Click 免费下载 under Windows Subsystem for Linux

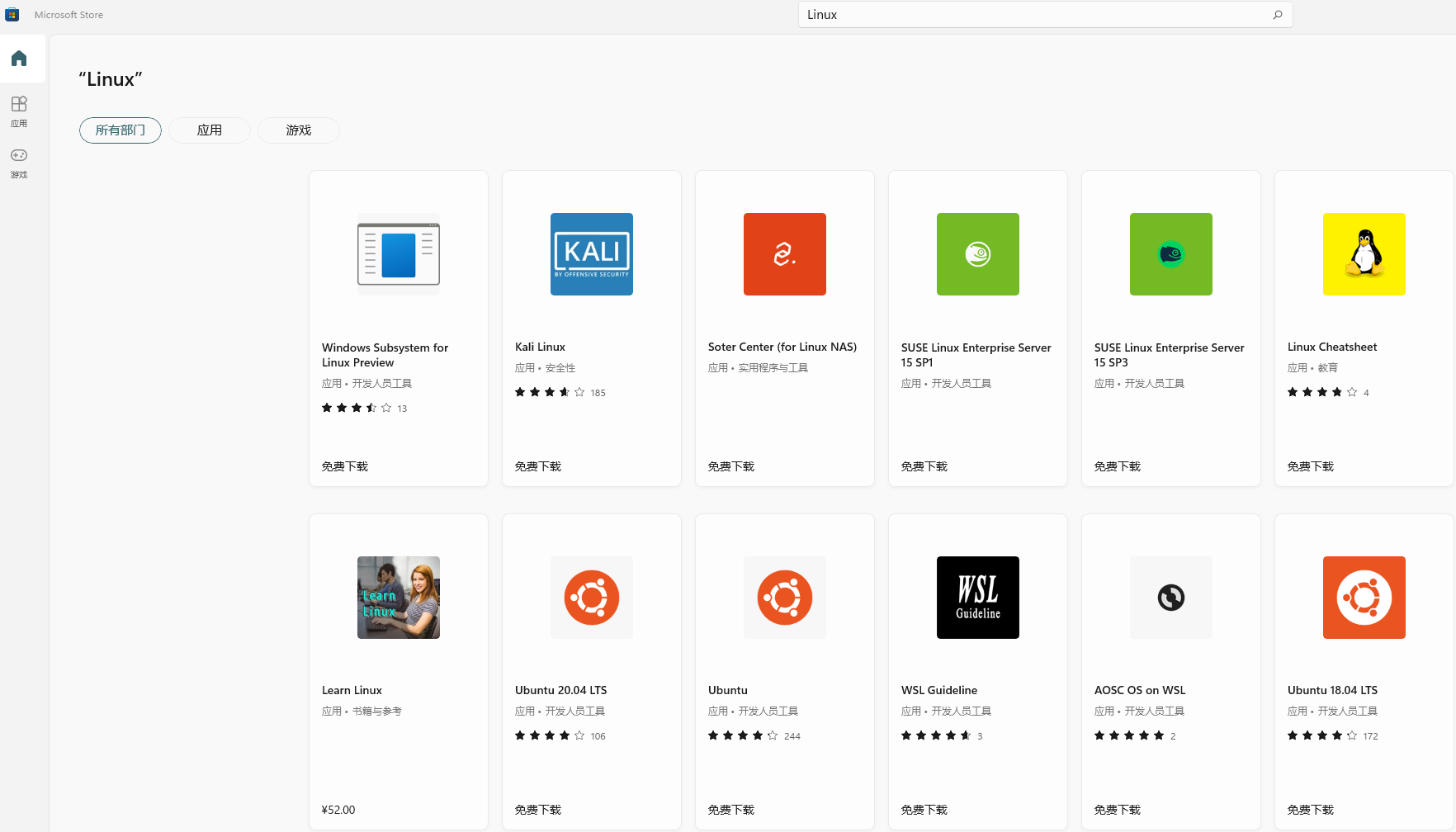pyautogui.click(x=345, y=466)
